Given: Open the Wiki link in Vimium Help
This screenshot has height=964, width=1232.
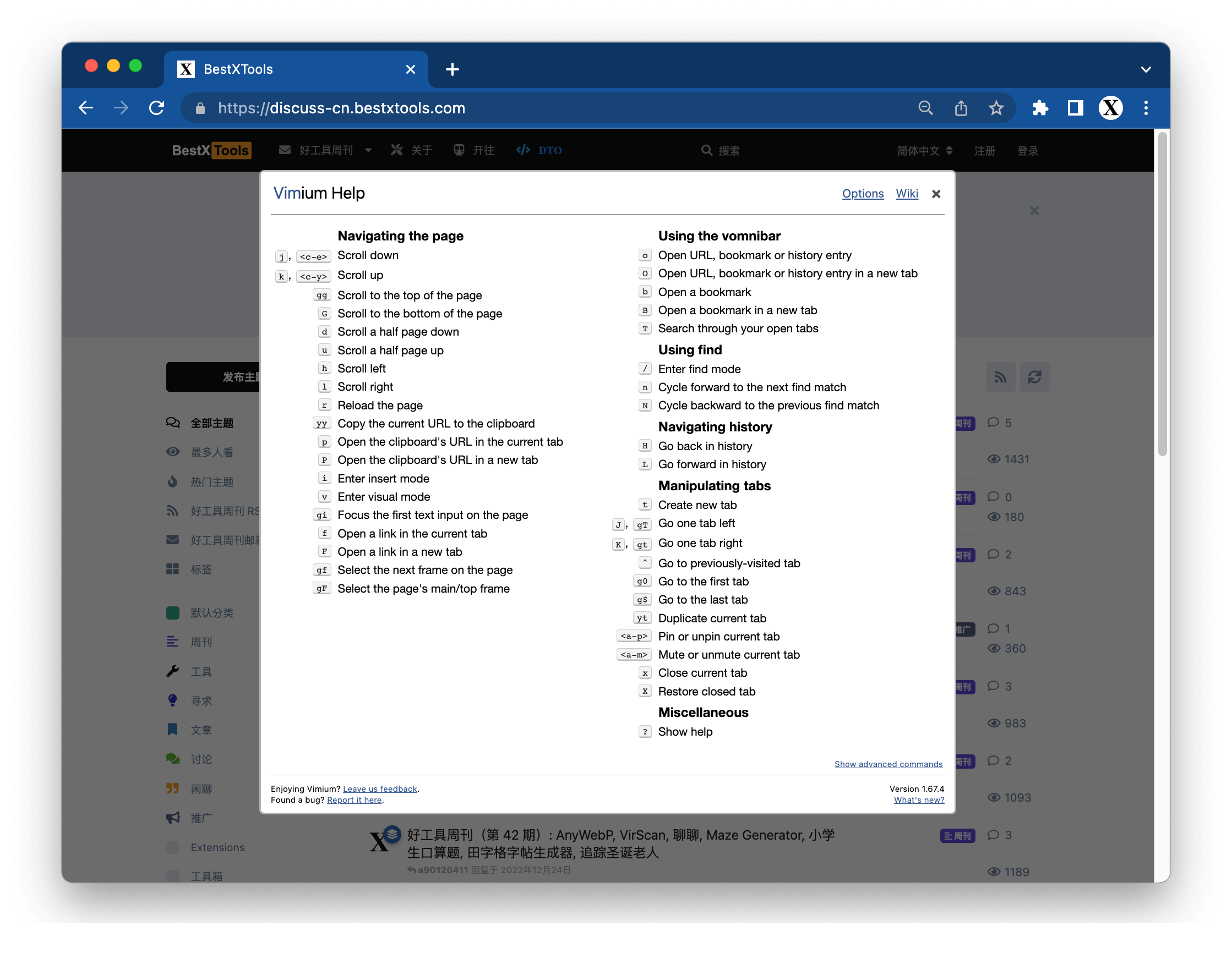Looking at the screenshot, I should coord(905,193).
